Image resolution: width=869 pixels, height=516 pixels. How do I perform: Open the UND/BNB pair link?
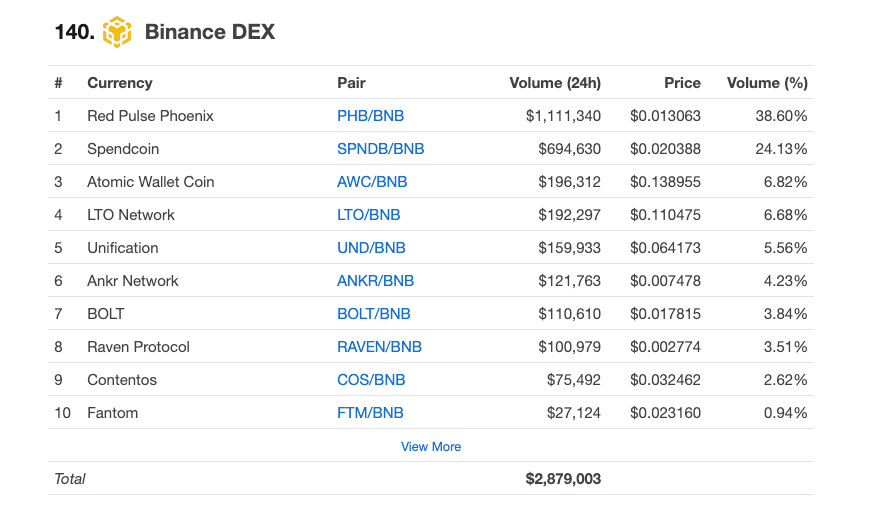pyautogui.click(x=371, y=248)
